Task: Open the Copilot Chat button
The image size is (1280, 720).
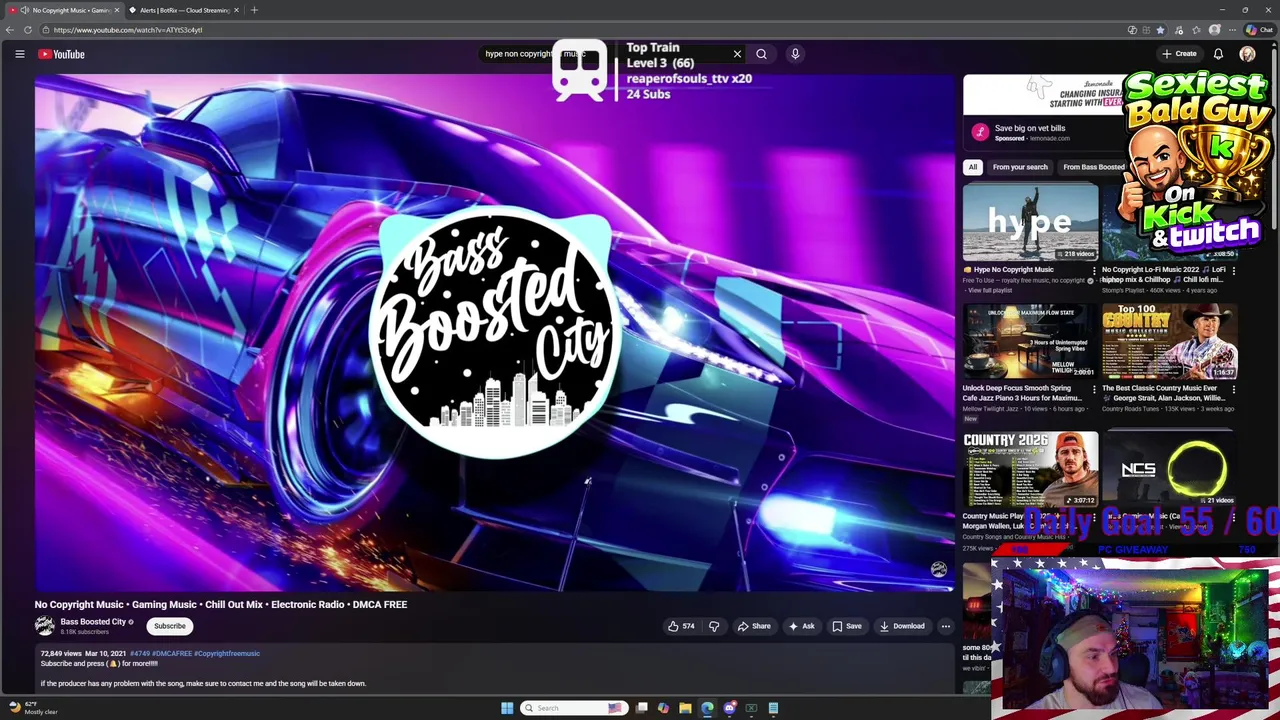Action: (1259, 30)
